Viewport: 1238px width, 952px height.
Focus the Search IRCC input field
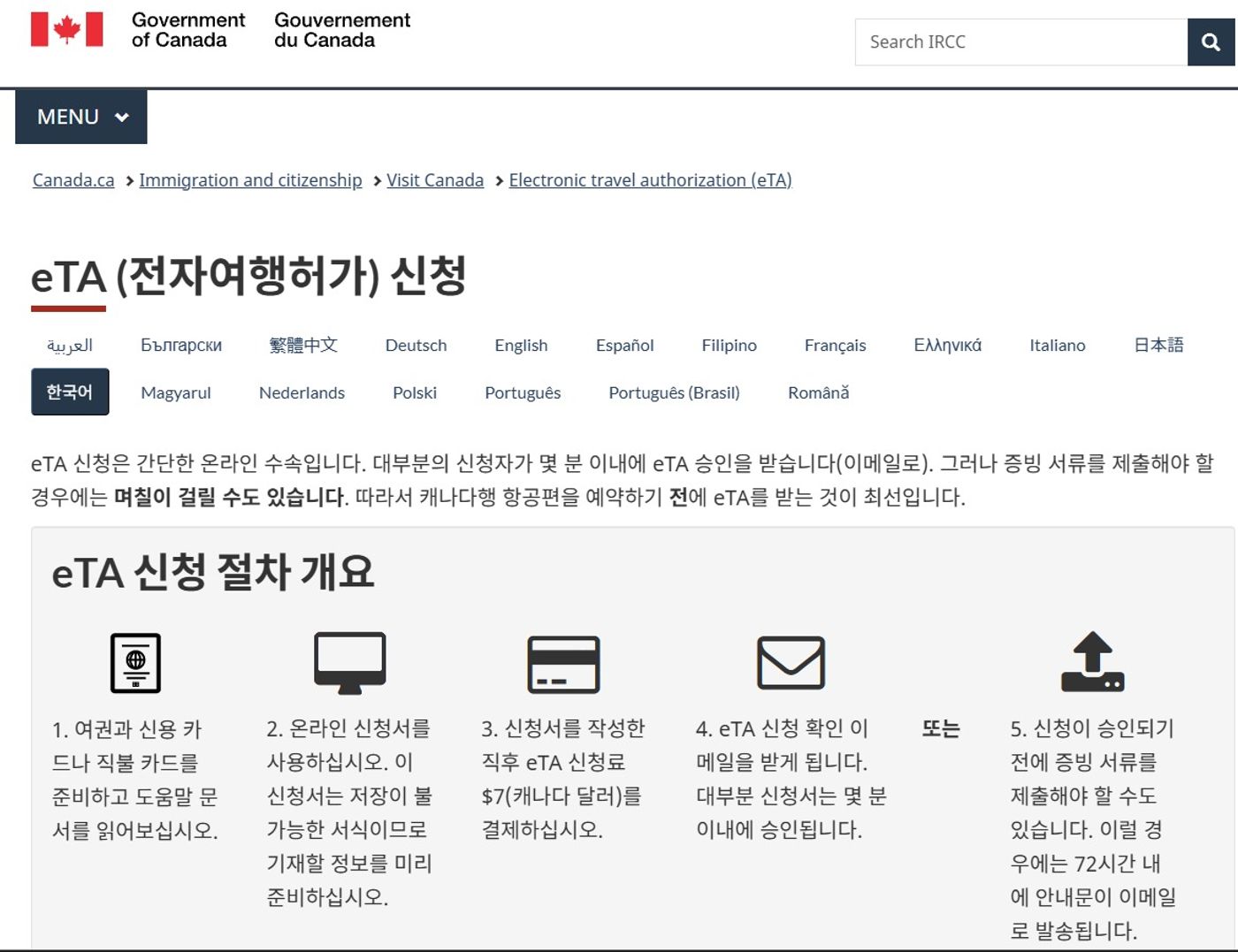(1021, 42)
